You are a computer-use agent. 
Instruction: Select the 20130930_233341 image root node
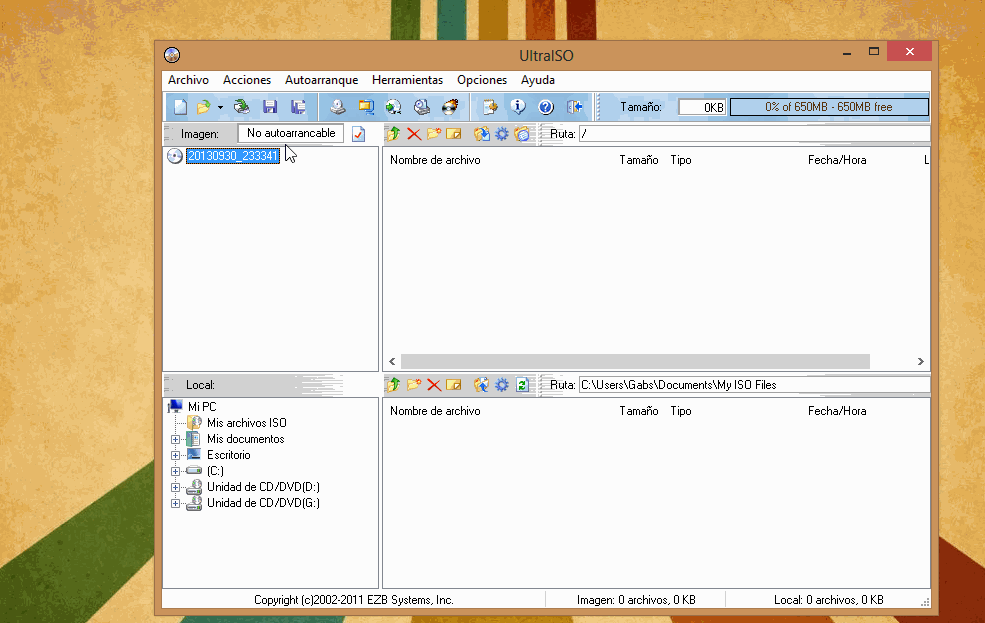[x=233, y=156]
